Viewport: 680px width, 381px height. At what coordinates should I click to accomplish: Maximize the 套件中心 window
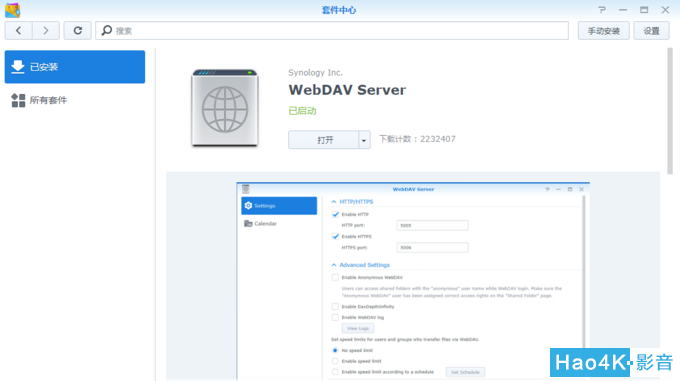(x=644, y=10)
